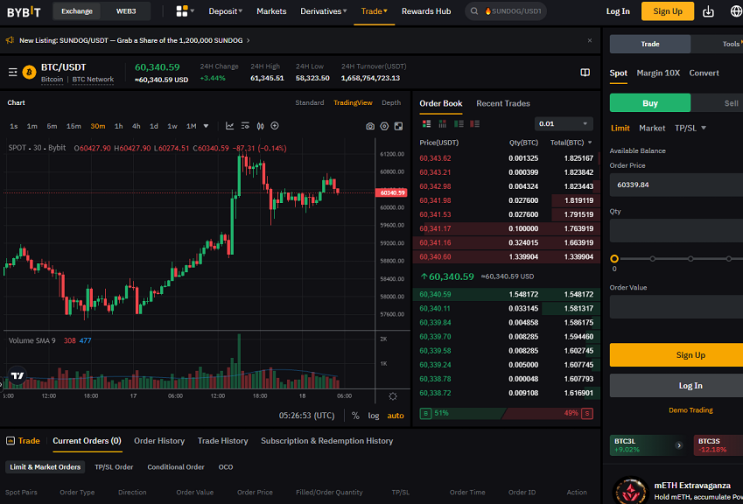The height and width of the screenshot is (504, 743).
Task: Select Buy side toggle
Action: (650, 103)
